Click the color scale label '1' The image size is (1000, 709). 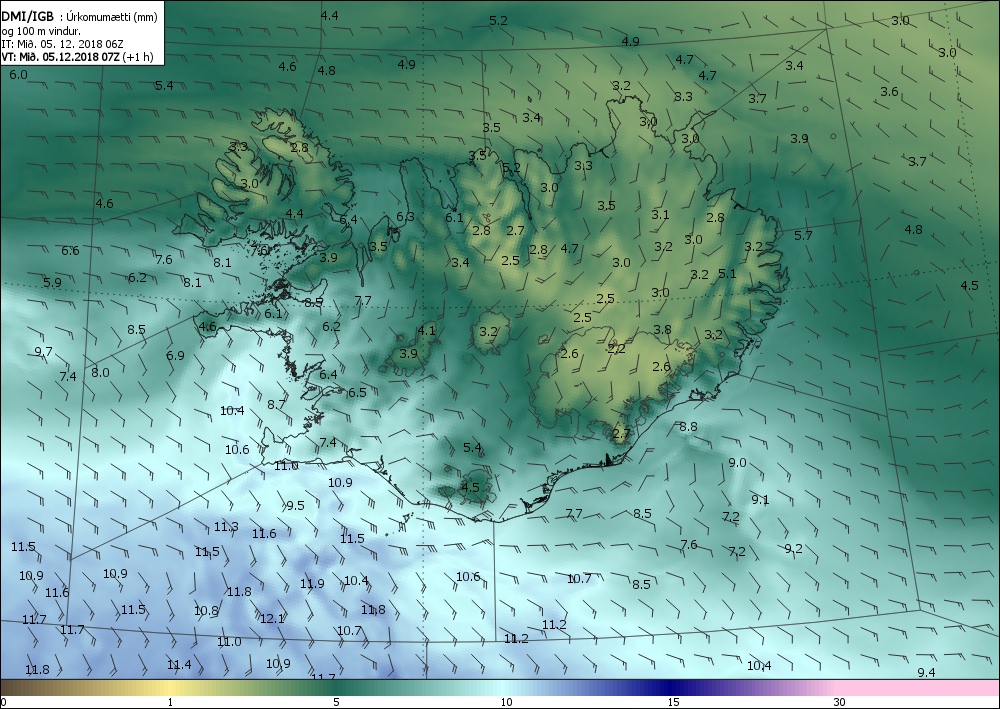(170, 703)
